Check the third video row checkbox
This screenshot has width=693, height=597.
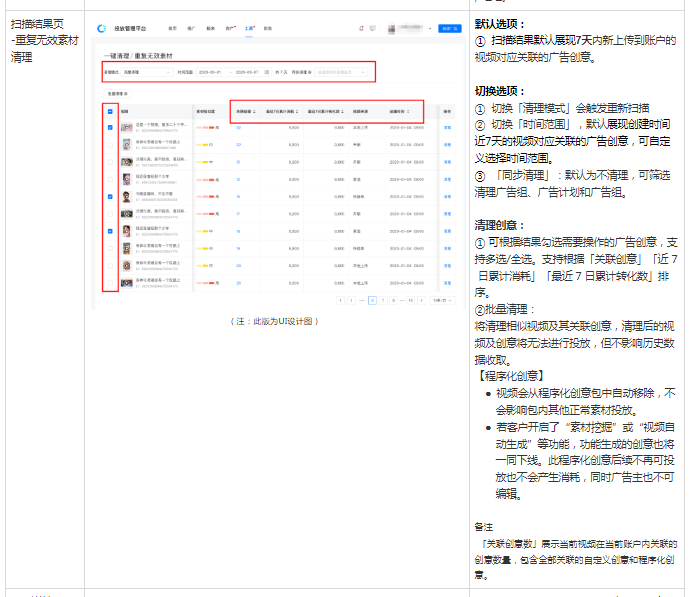[x=110, y=162]
